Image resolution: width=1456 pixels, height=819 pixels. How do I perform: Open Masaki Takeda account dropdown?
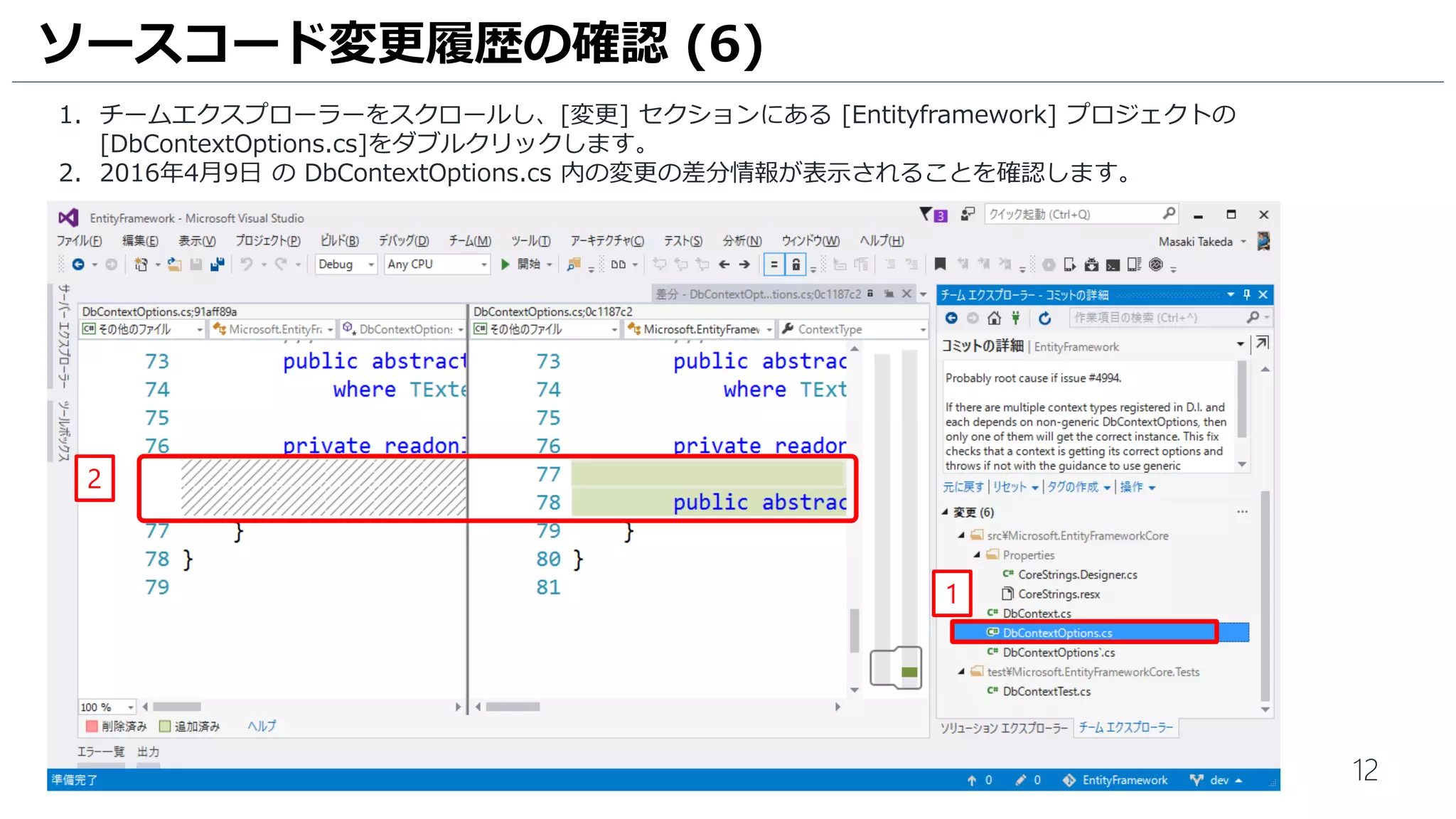pos(1243,242)
